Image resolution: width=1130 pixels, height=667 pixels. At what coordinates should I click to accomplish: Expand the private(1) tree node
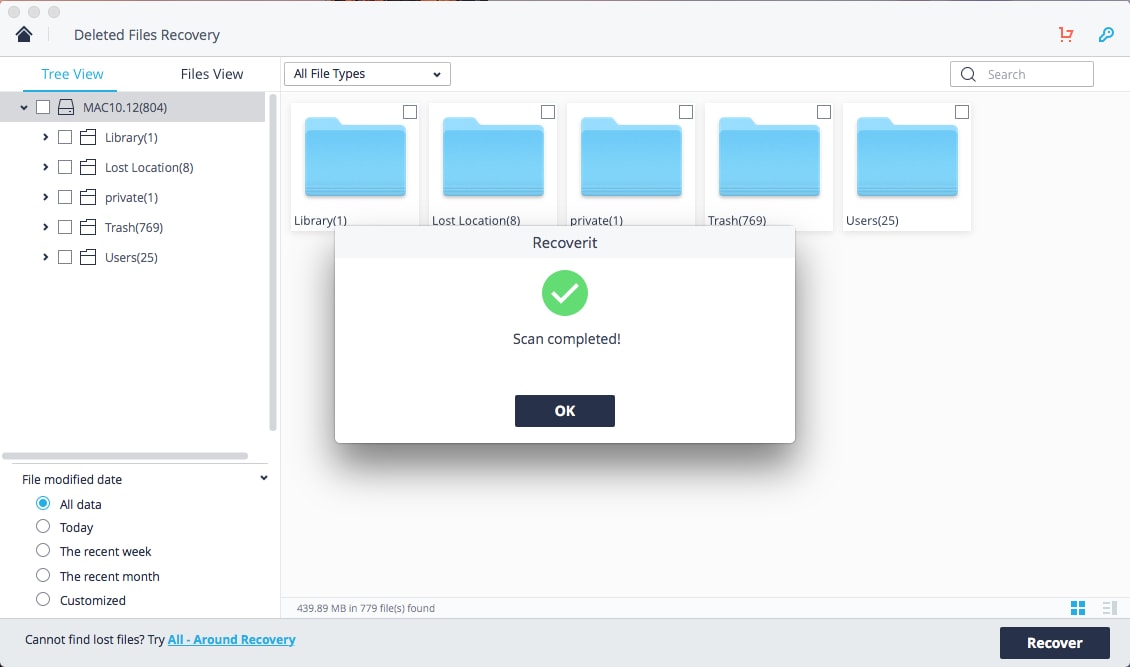[x=45, y=197]
